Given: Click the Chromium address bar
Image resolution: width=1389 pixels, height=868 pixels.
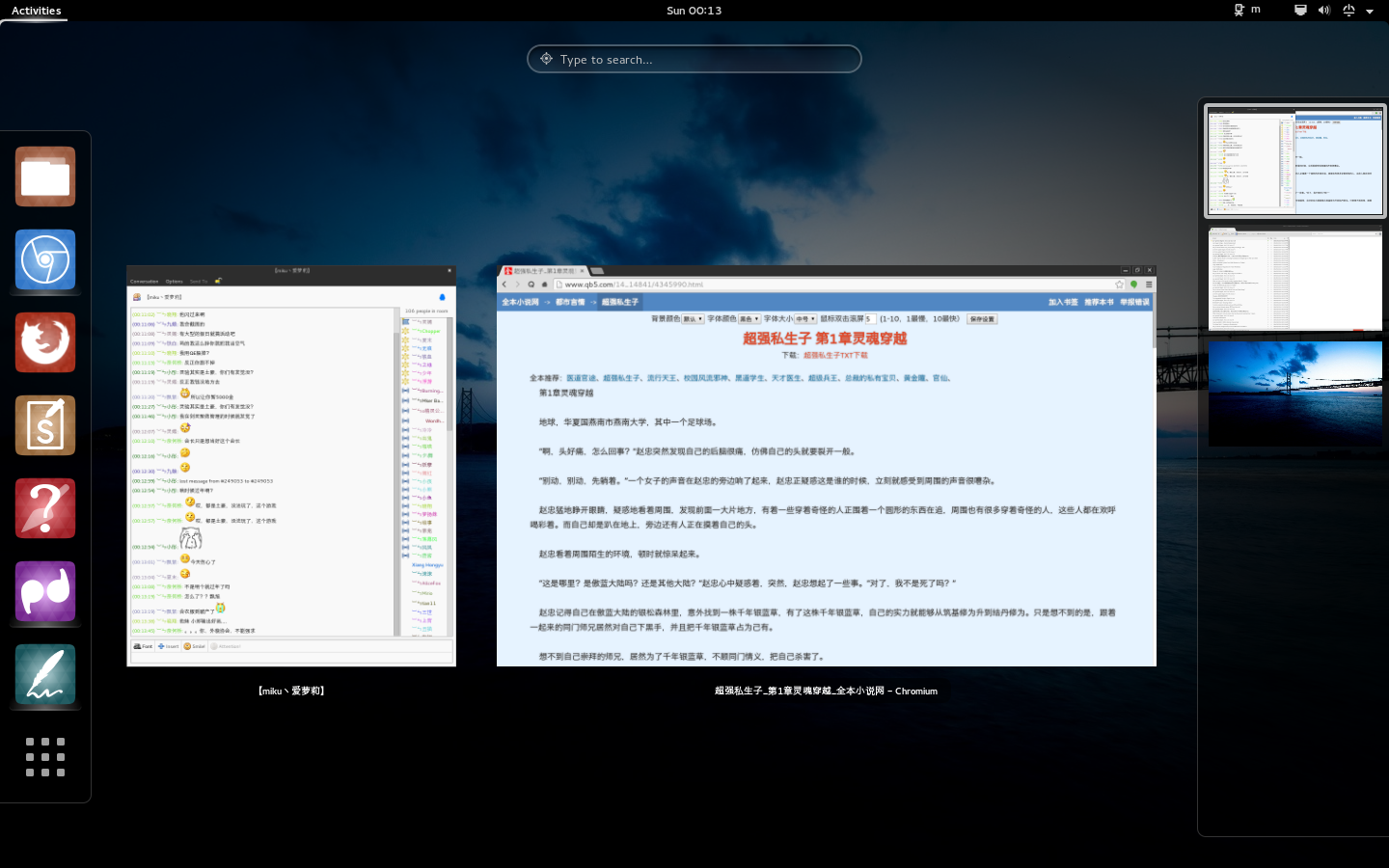Looking at the screenshot, I should click(839, 285).
